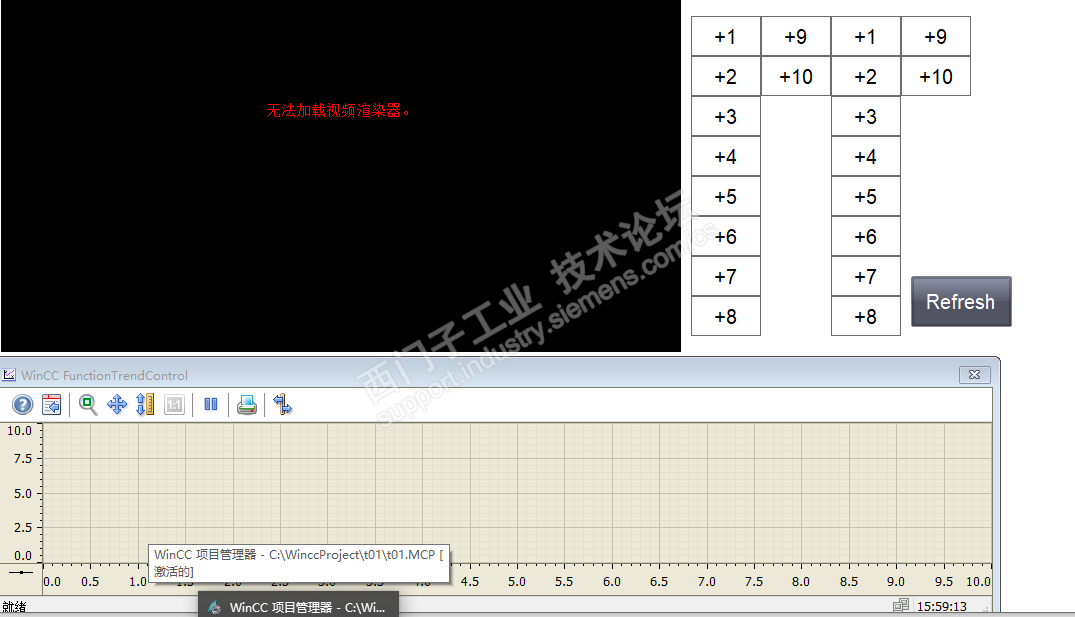The width and height of the screenshot is (1075, 617).
Task: Click +4 in the right button group
Action: (x=865, y=156)
